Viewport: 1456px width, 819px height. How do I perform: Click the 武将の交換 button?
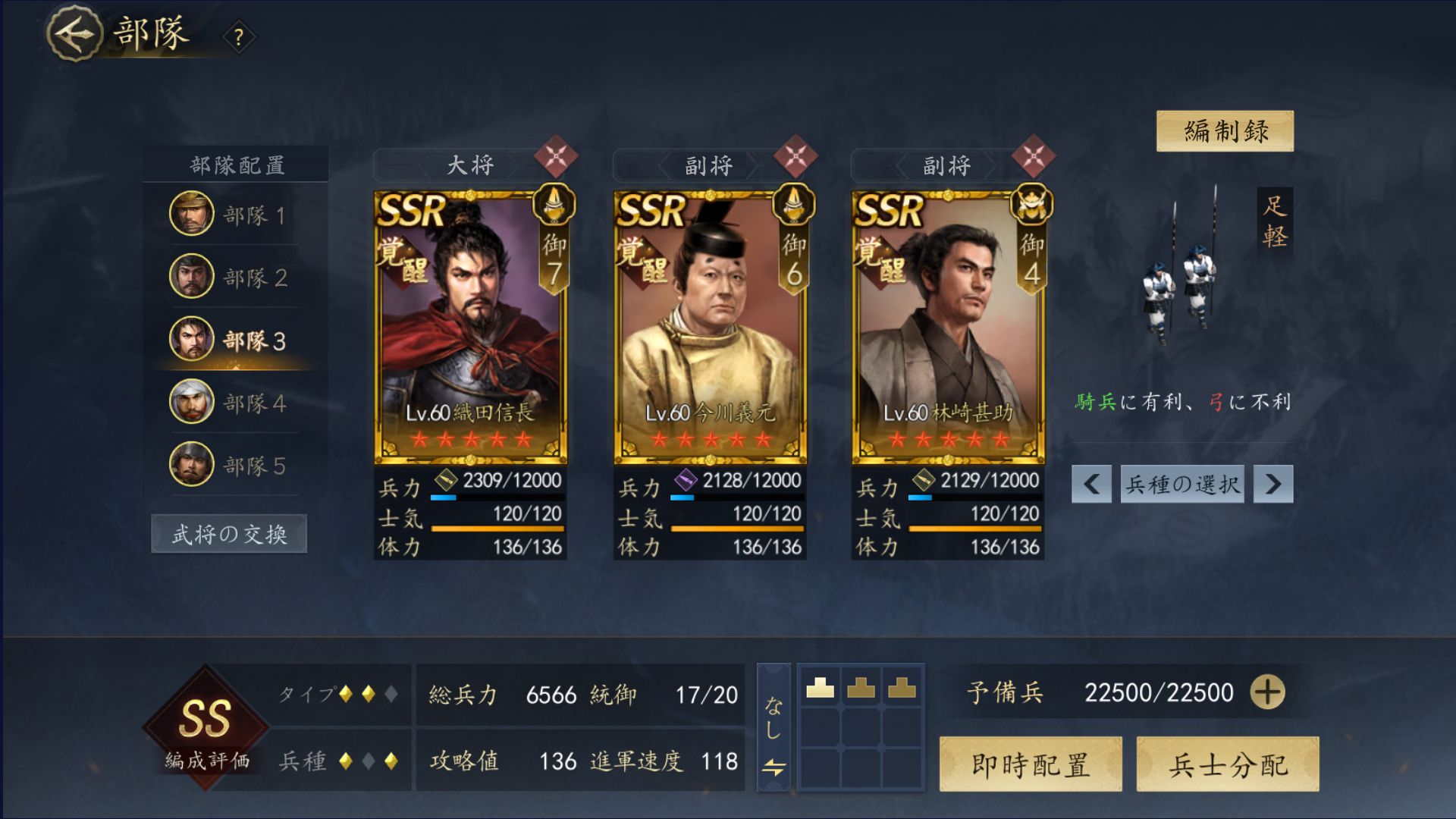pyautogui.click(x=229, y=534)
